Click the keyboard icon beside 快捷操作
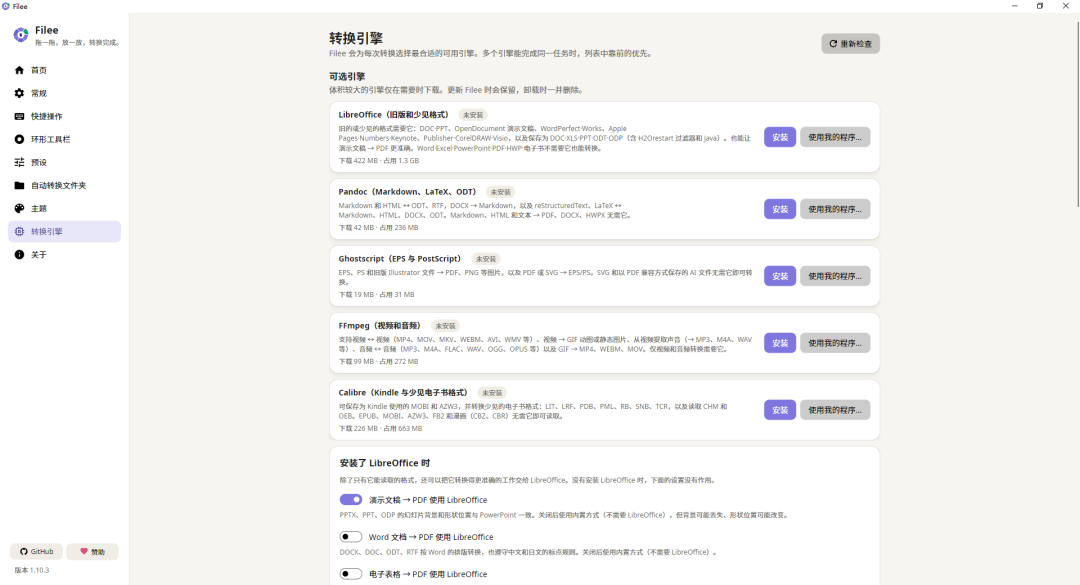This screenshot has height=585, width=1080. (x=19, y=116)
